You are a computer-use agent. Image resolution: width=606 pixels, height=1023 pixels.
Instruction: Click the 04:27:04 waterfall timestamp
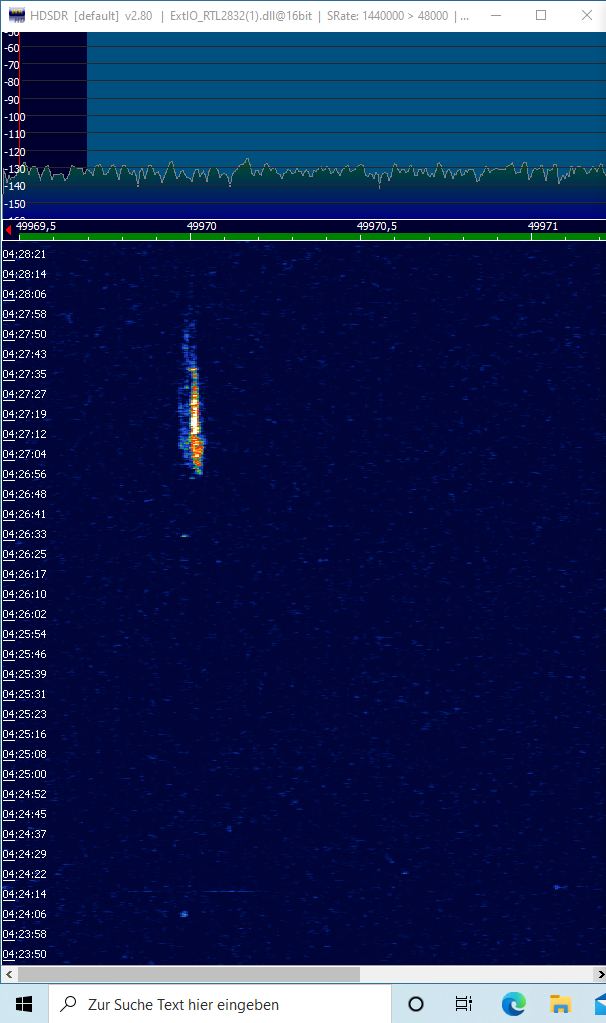pos(25,453)
